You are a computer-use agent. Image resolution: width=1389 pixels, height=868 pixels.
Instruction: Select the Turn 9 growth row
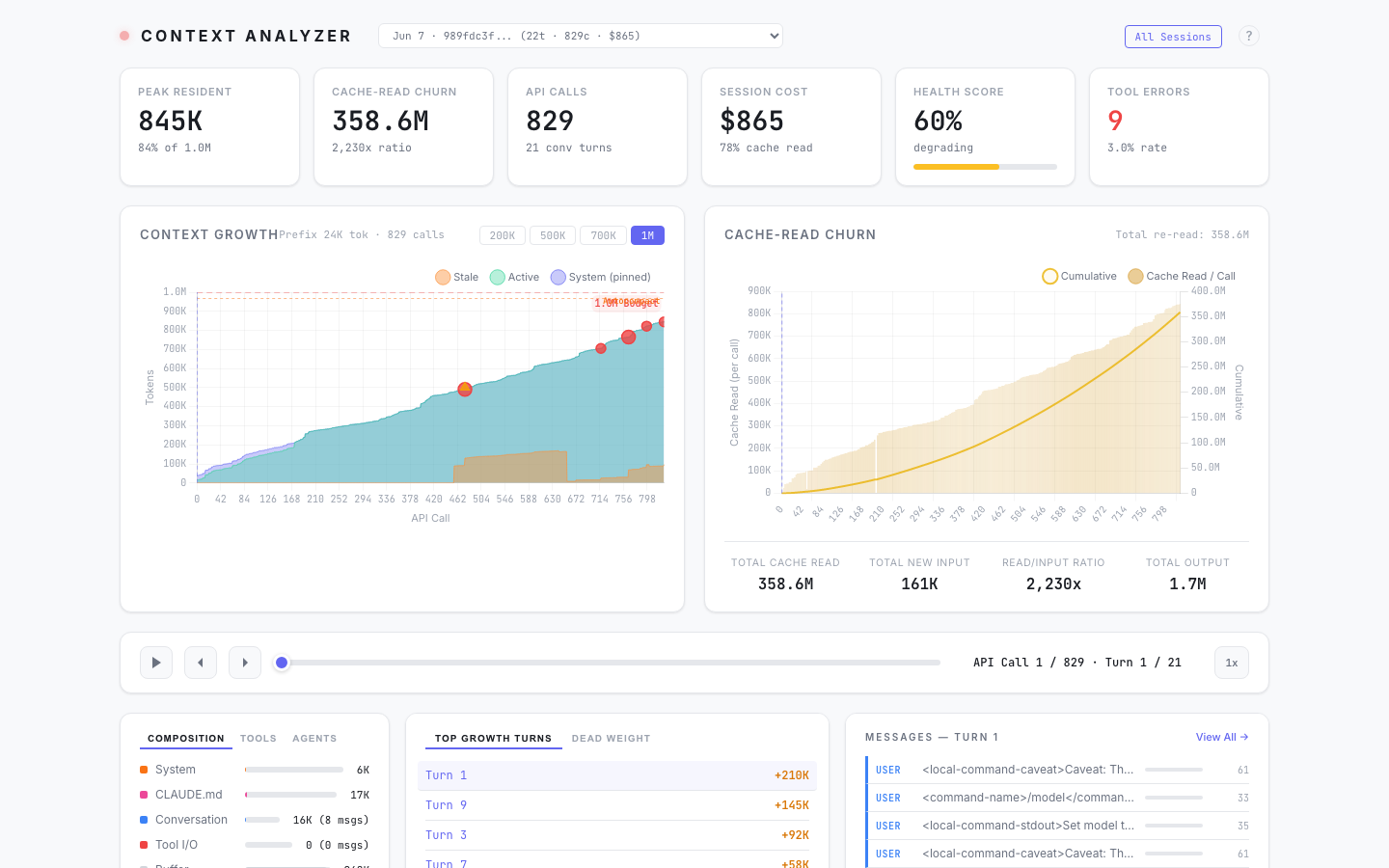click(617, 805)
